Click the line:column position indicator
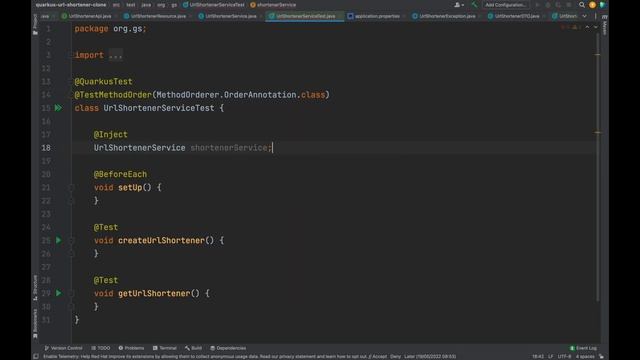This screenshot has width=640, height=360. [x=538, y=356]
